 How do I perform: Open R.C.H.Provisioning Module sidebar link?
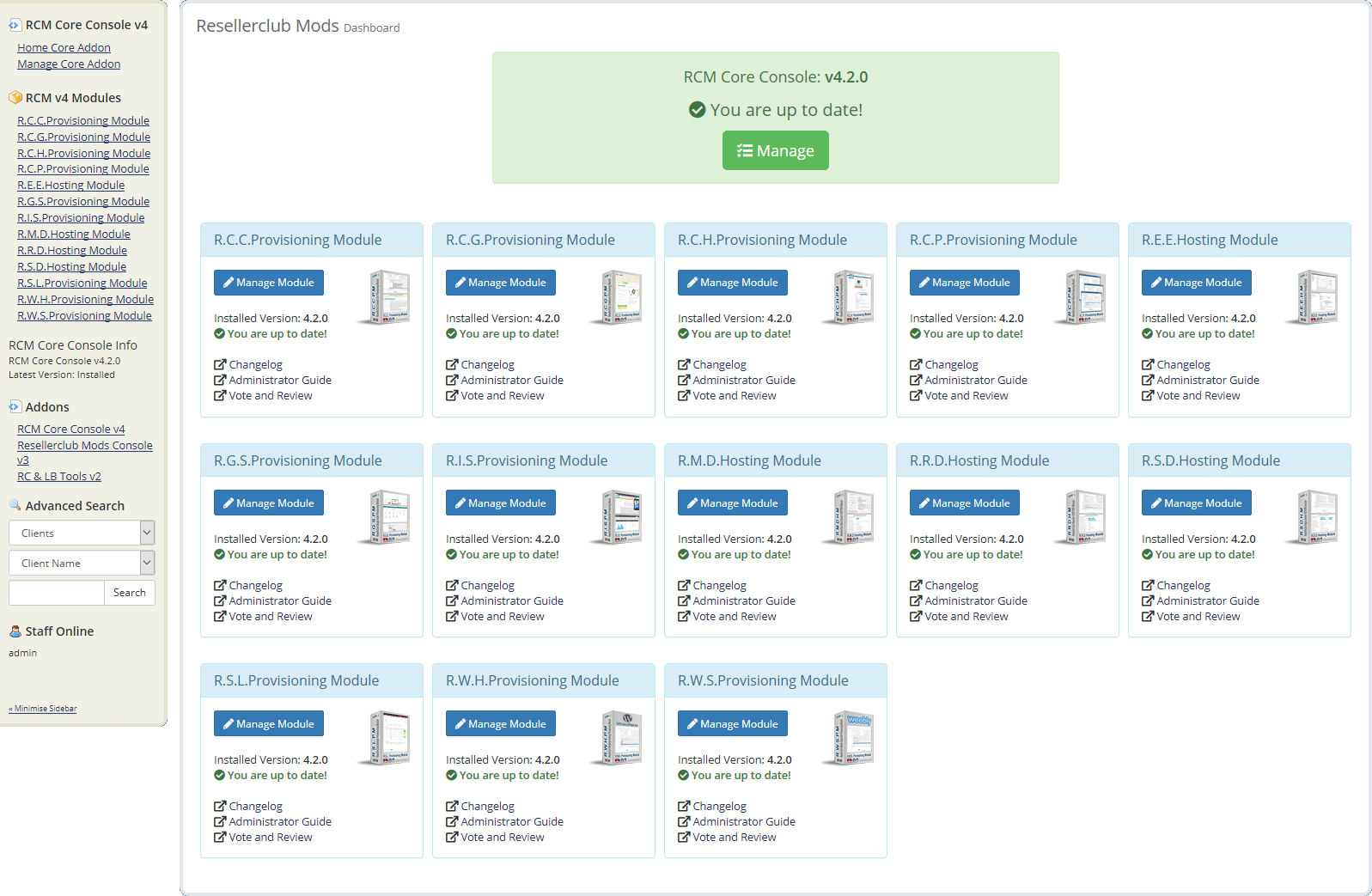tap(84, 154)
